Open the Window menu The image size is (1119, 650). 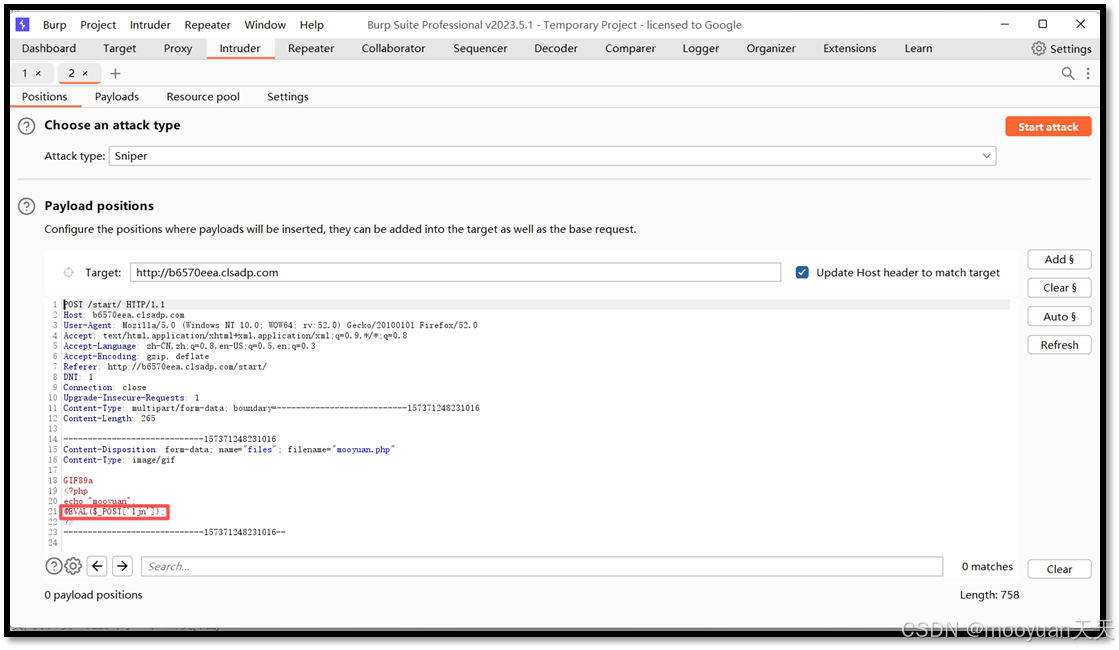point(265,25)
